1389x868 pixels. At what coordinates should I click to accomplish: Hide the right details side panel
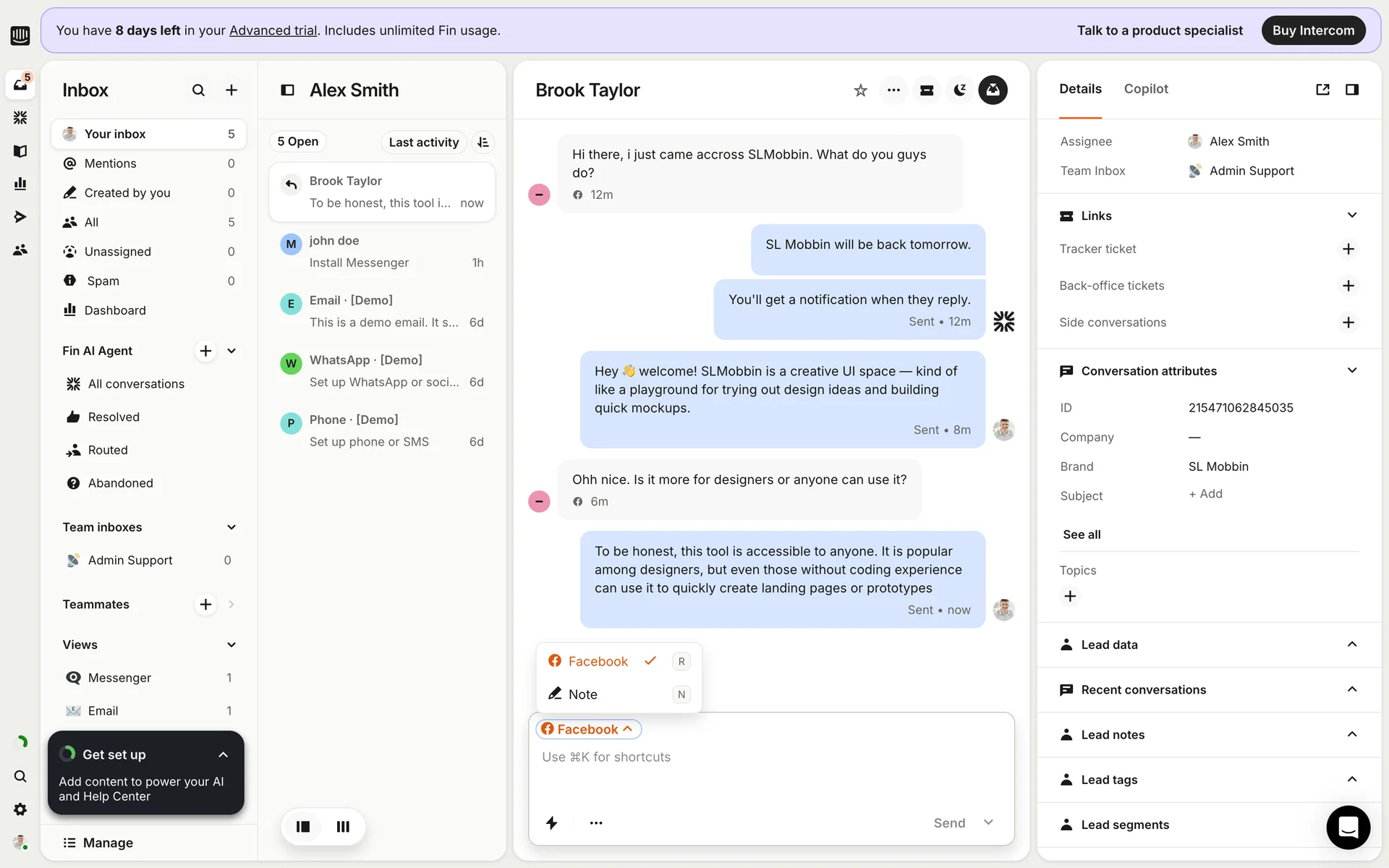(1351, 90)
